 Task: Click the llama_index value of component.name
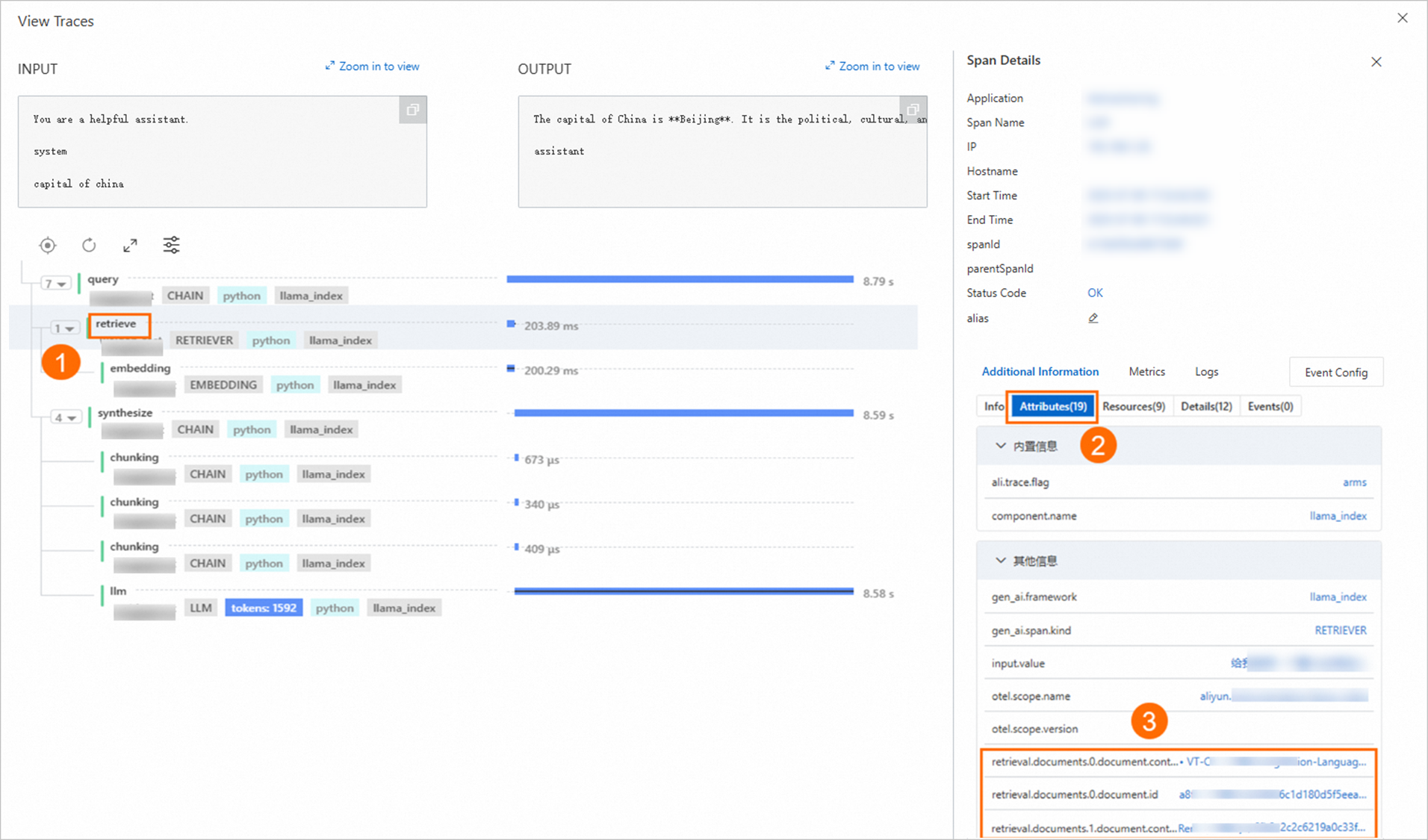click(1338, 516)
